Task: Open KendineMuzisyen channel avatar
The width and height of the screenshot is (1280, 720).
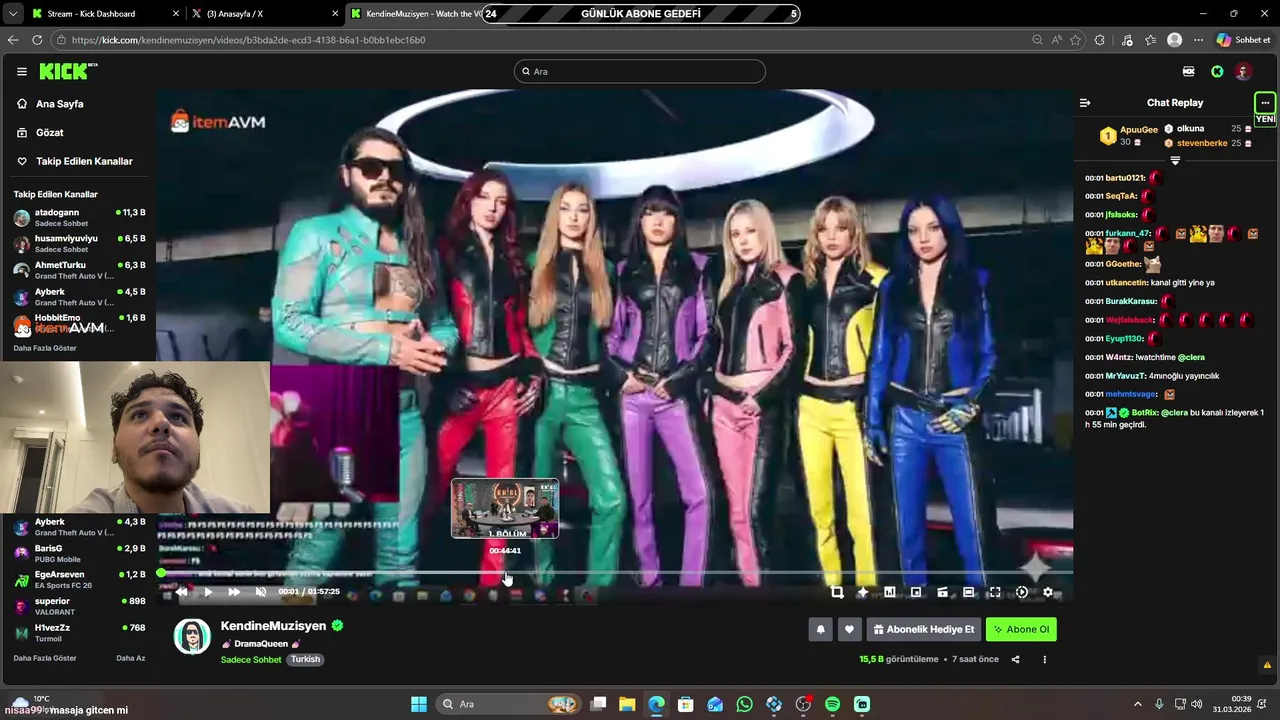Action: point(192,636)
